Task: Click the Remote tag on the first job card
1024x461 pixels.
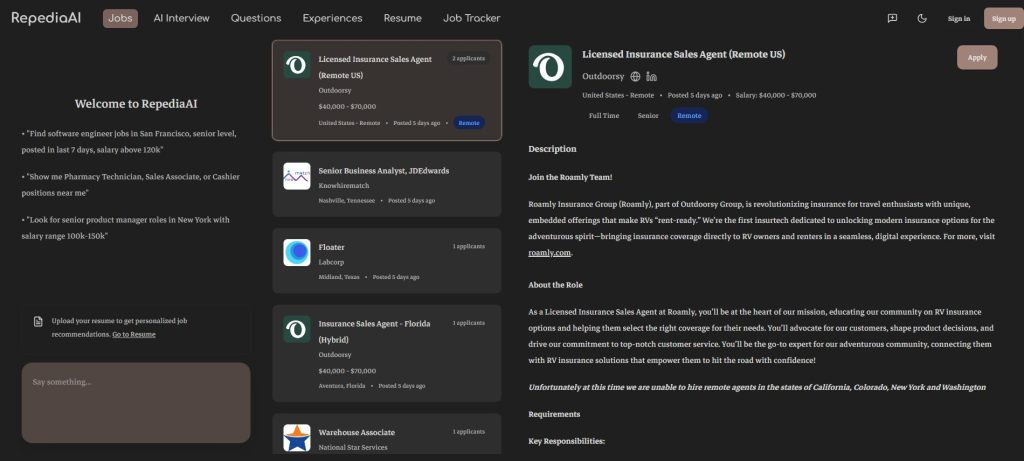Action: [x=469, y=123]
